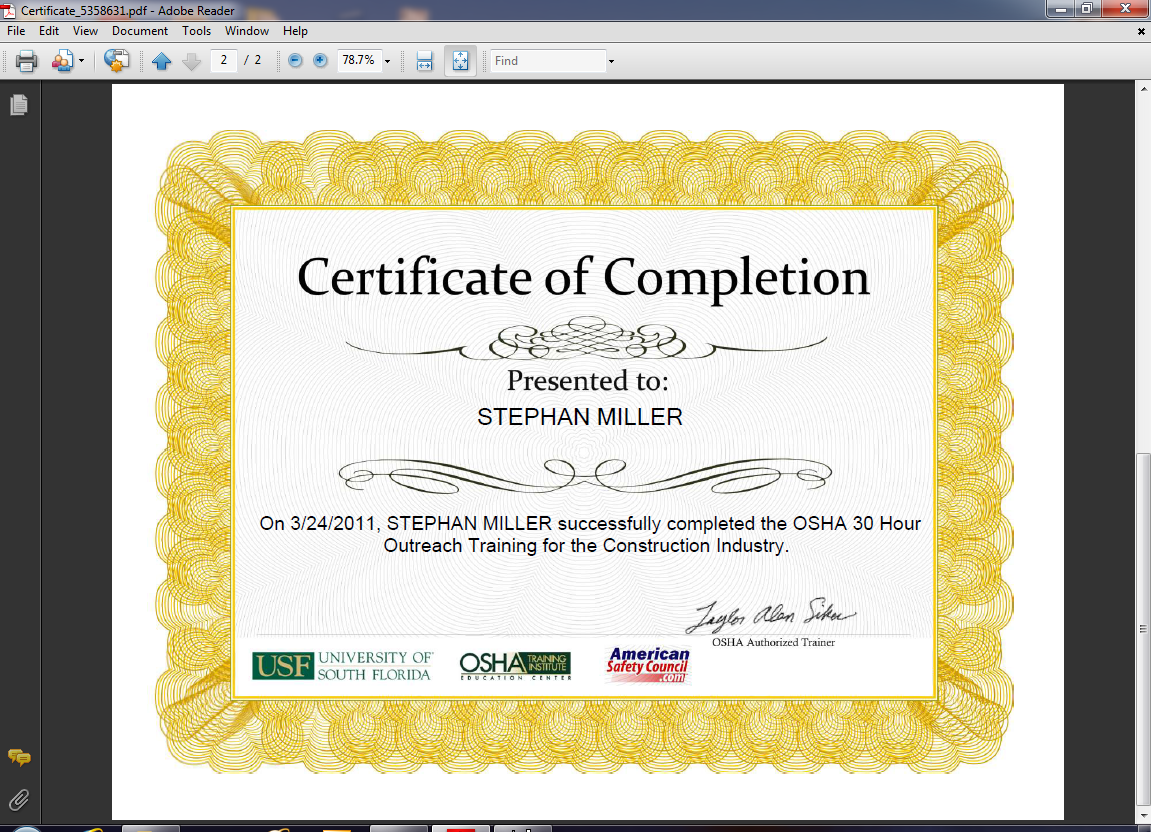Screen dimensions: 1151x832
Task: Go to previous page with up arrow
Action: coord(161,61)
